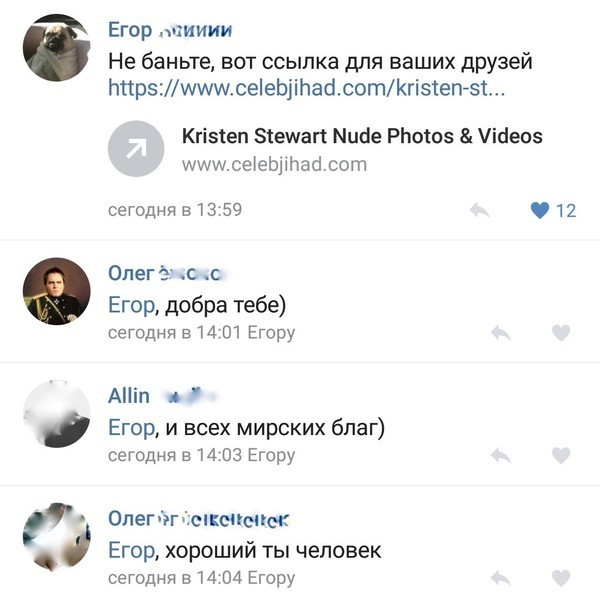Reply to Егор's comment posted at 13:59
This screenshot has width=600, height=606.
[479, 211]
